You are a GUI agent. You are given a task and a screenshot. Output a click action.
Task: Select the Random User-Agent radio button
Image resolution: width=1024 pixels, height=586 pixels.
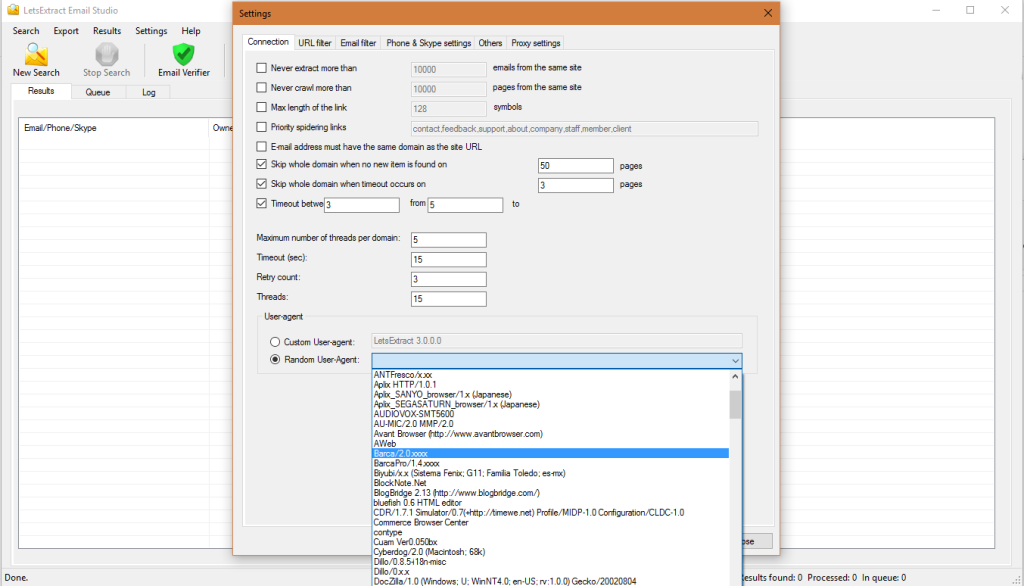point(273,361)
